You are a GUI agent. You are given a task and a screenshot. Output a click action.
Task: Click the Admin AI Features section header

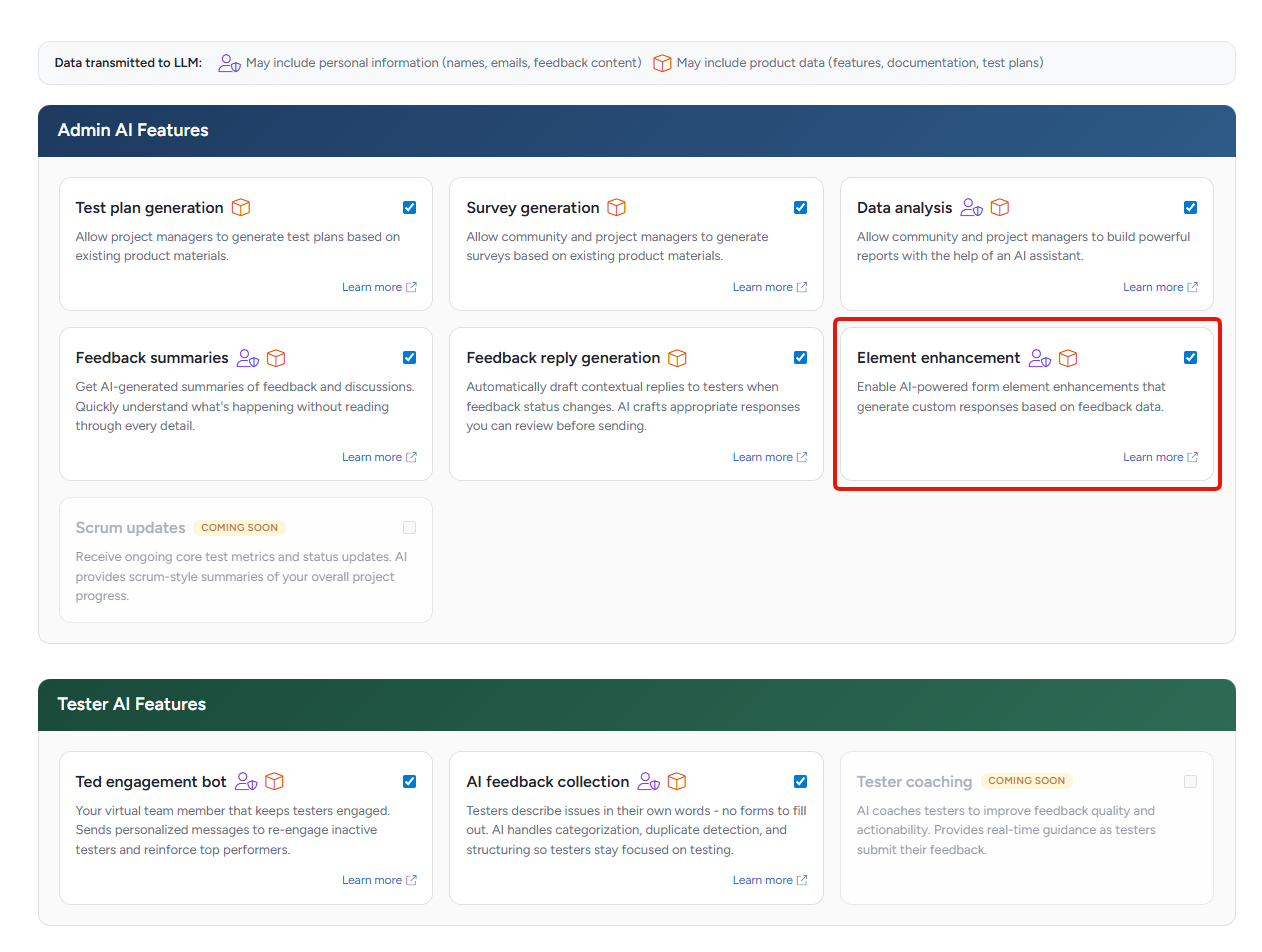pyautogui.click(x=133, y=131)
